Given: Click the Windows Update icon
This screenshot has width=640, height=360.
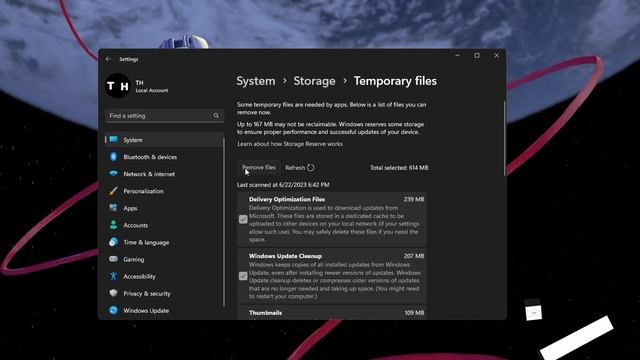Looking at the screenshot, I should pyautogui.click(x=113, y=310).
